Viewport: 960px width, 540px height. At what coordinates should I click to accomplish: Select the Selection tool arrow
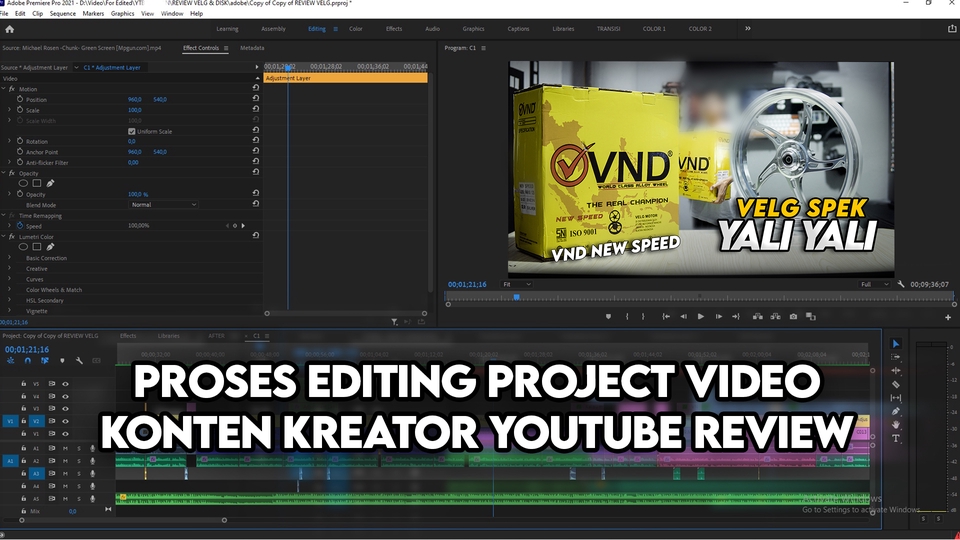[x=896, y=344]
